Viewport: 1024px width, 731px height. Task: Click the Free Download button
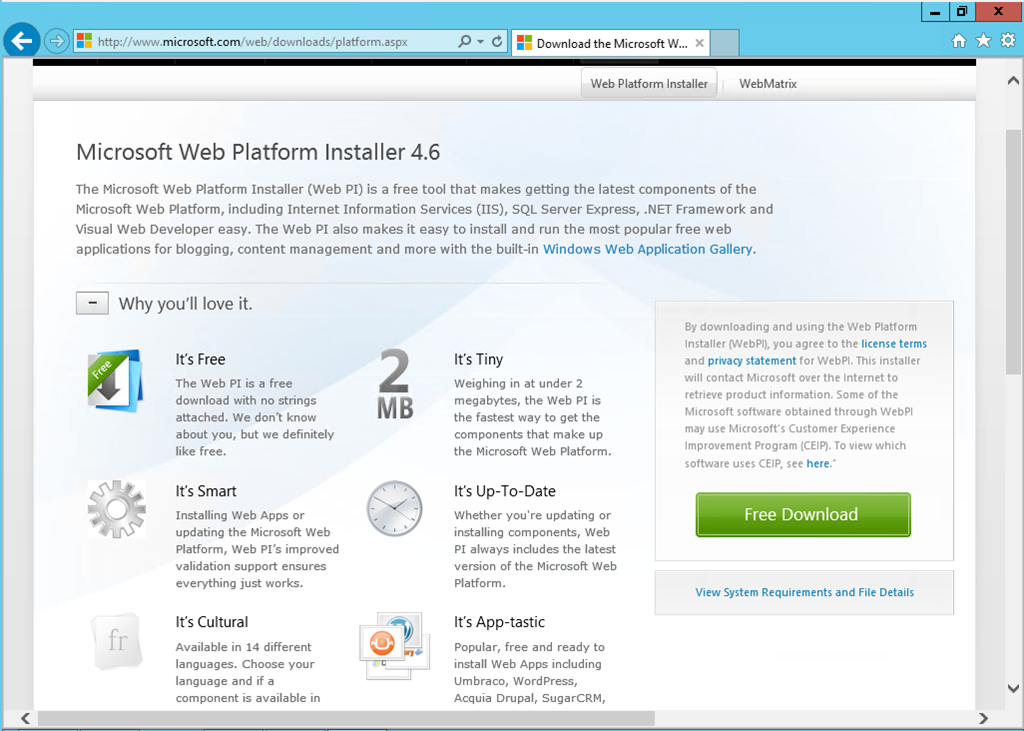coord(803,515)
